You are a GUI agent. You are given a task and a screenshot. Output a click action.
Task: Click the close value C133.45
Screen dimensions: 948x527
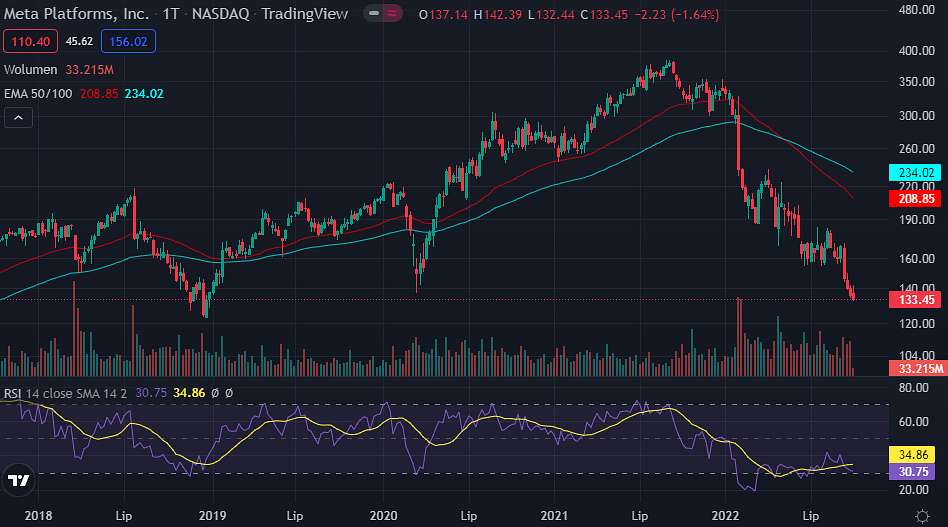pos(604,15)
